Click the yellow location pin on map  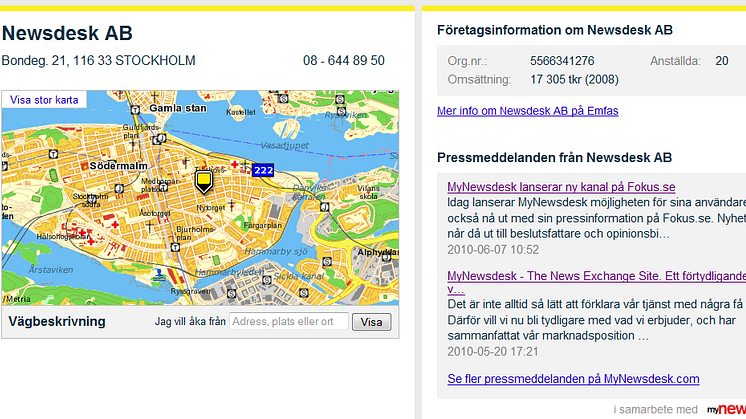(x=204, y=183)
